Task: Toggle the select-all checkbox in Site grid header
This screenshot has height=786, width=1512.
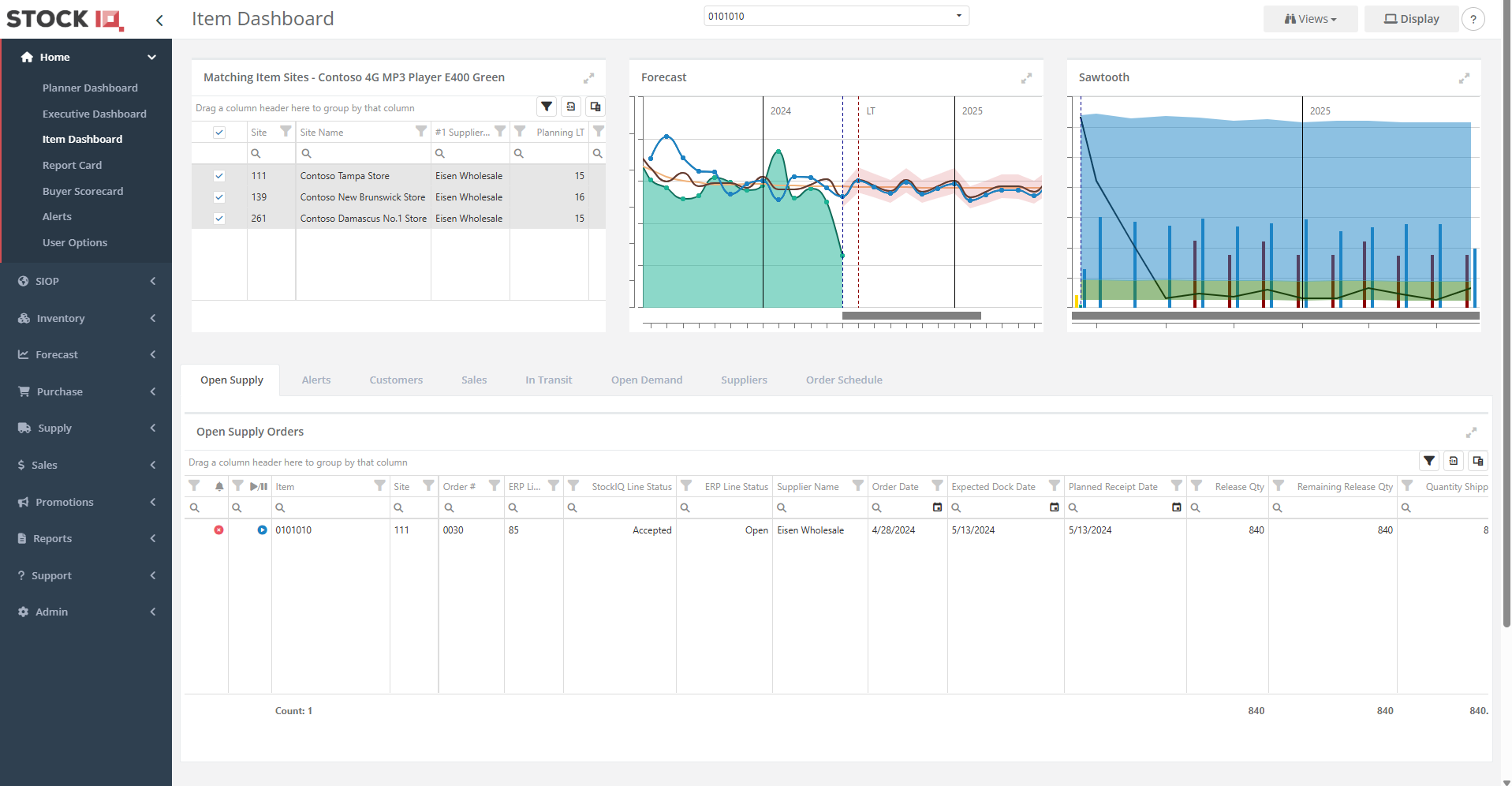Action: point(219,133)
